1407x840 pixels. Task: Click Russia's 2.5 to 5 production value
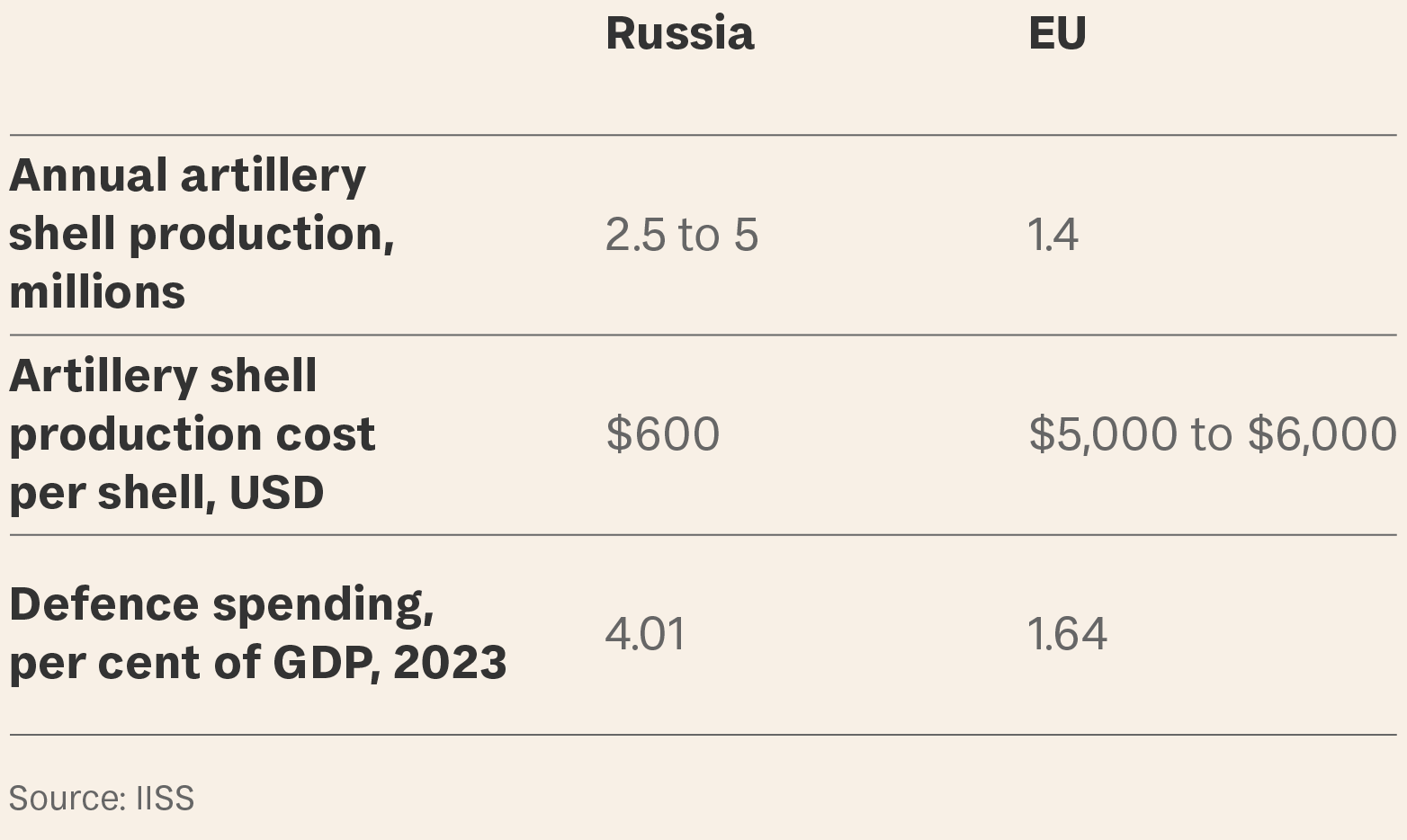682,235
